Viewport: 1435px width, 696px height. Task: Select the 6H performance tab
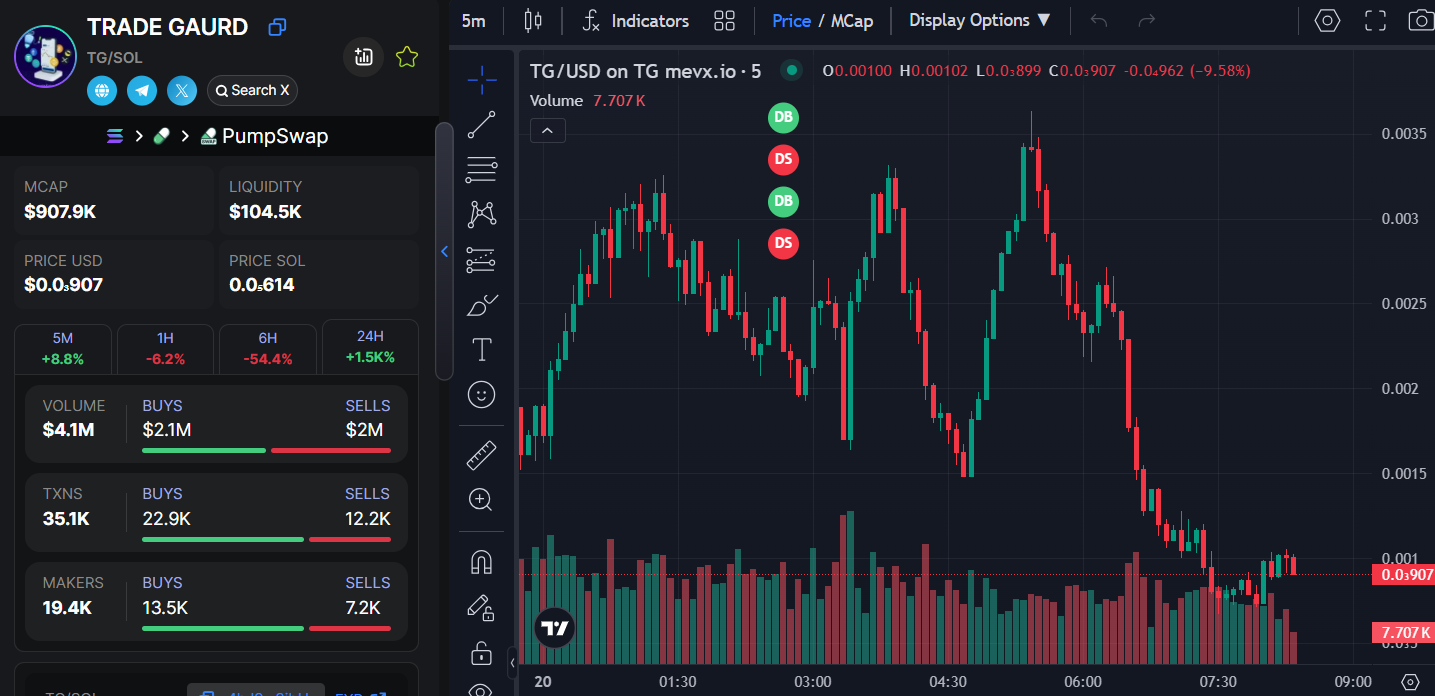(267, 347)
